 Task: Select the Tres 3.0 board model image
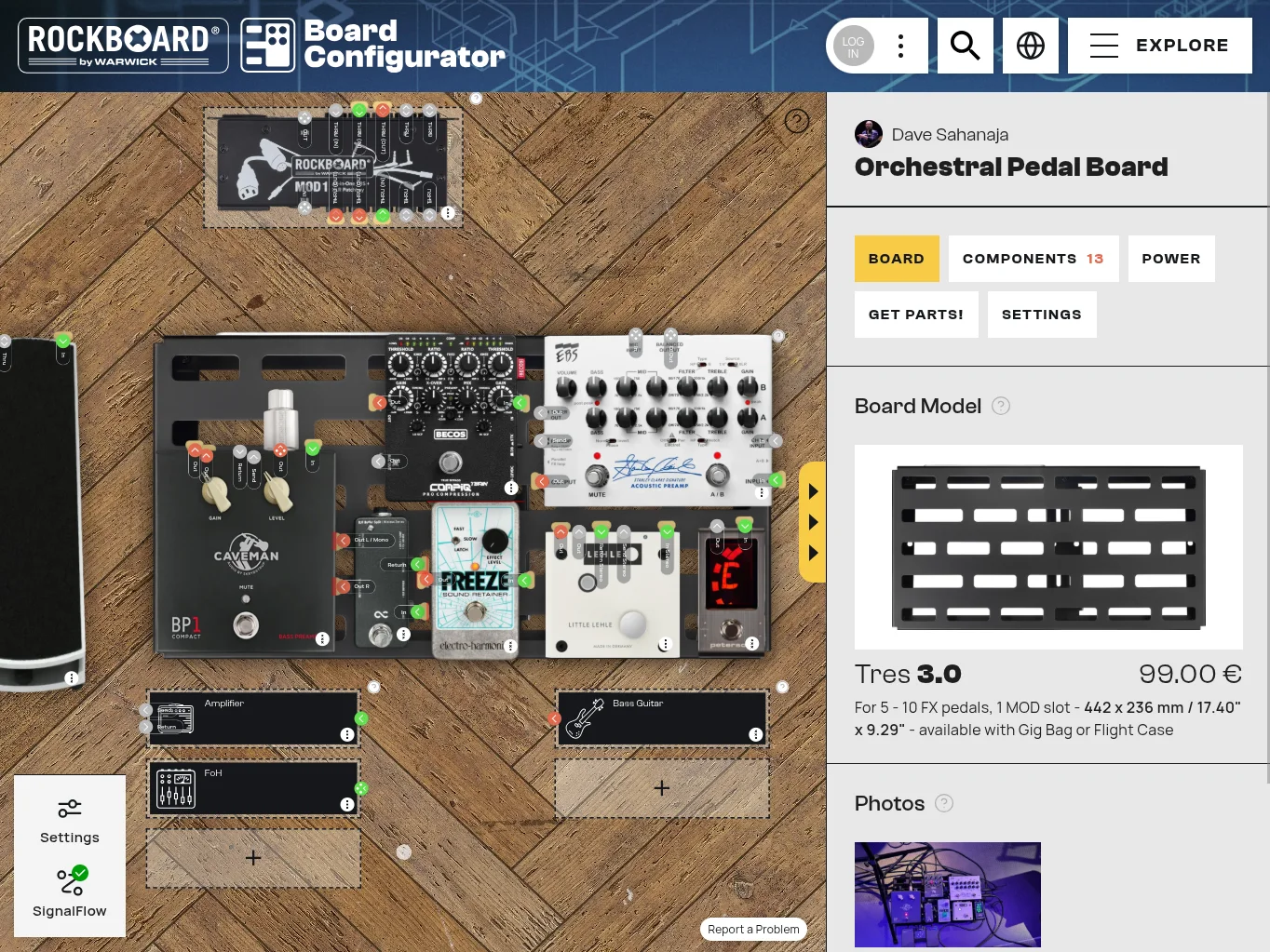pos(1048,547)
